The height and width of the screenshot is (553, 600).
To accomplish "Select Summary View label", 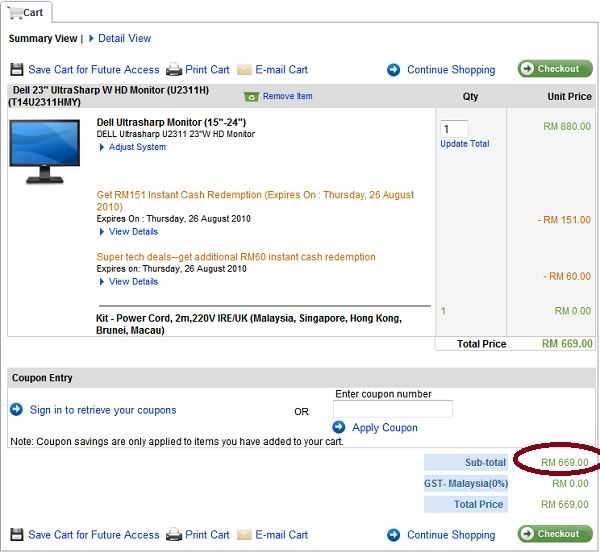I will pos(43,39).
